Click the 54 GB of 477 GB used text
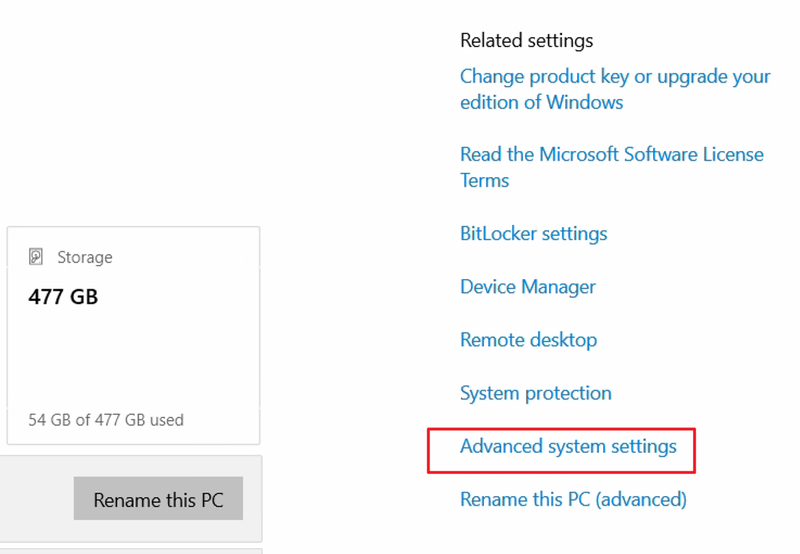The height and width of the screenshot is (554, 800). (x=106, y=420)
